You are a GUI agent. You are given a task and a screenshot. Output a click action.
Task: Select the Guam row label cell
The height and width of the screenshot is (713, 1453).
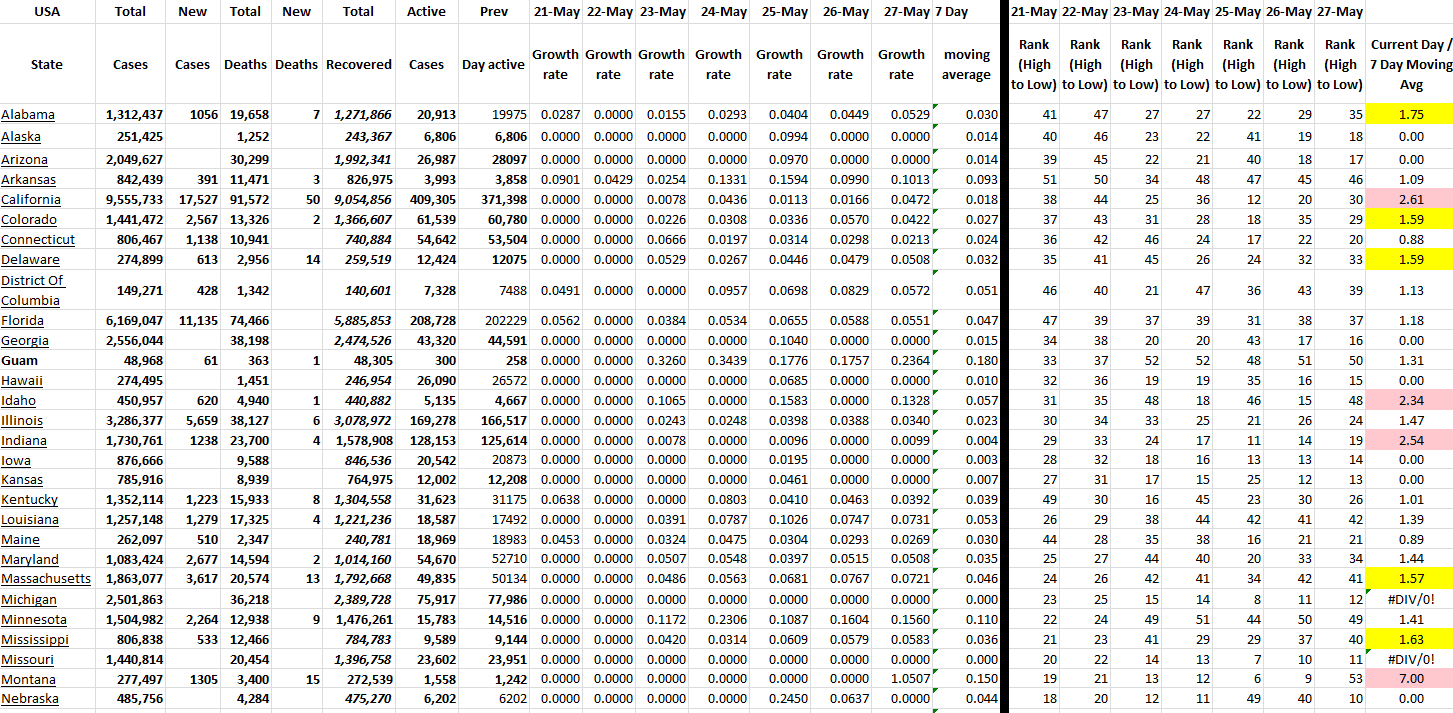[x=19, y=360]
